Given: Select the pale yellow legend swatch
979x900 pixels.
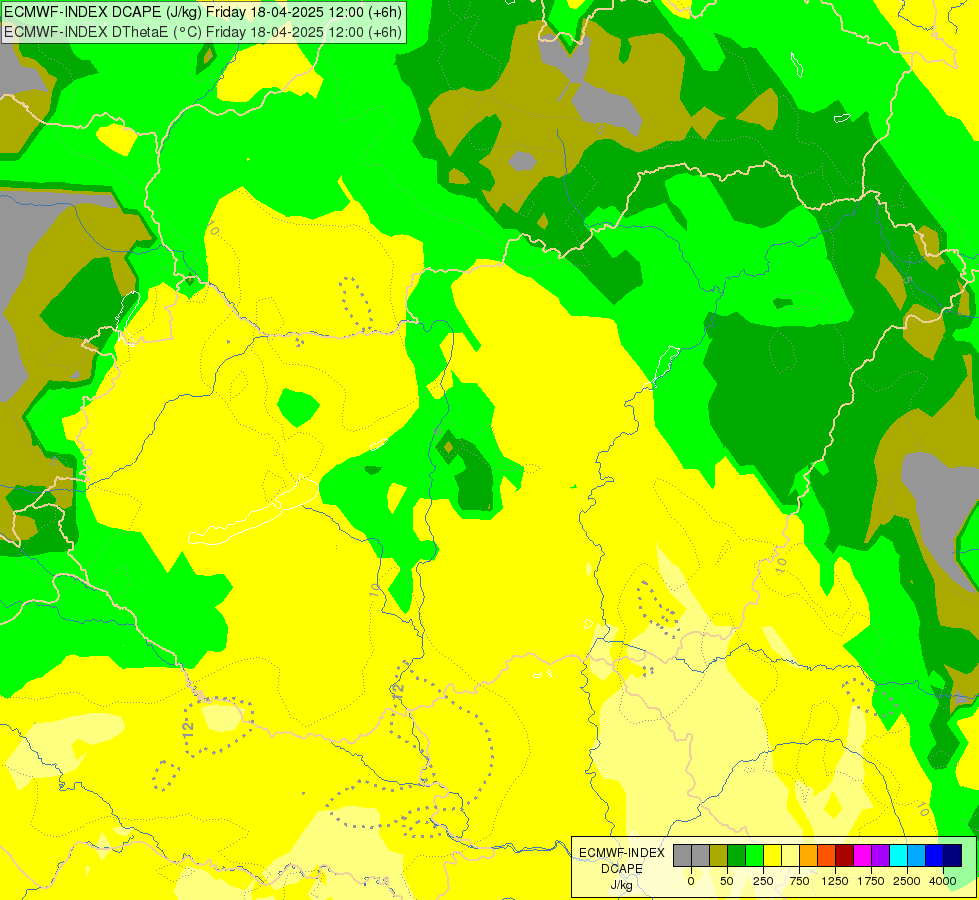Looking at the screenshot, I should point(790,855).
